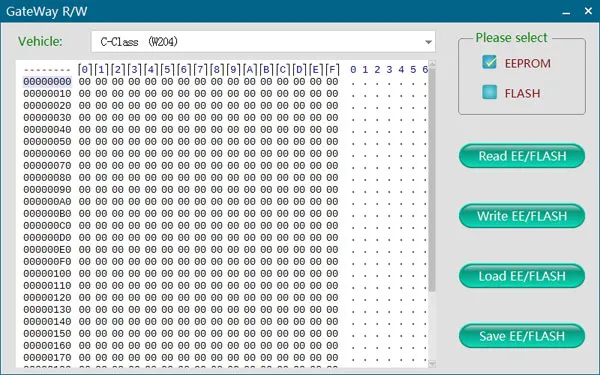Screen dimensions: 600x375
Task: Check the EEPROM checkbox
Action: click(x=489, y=62)
